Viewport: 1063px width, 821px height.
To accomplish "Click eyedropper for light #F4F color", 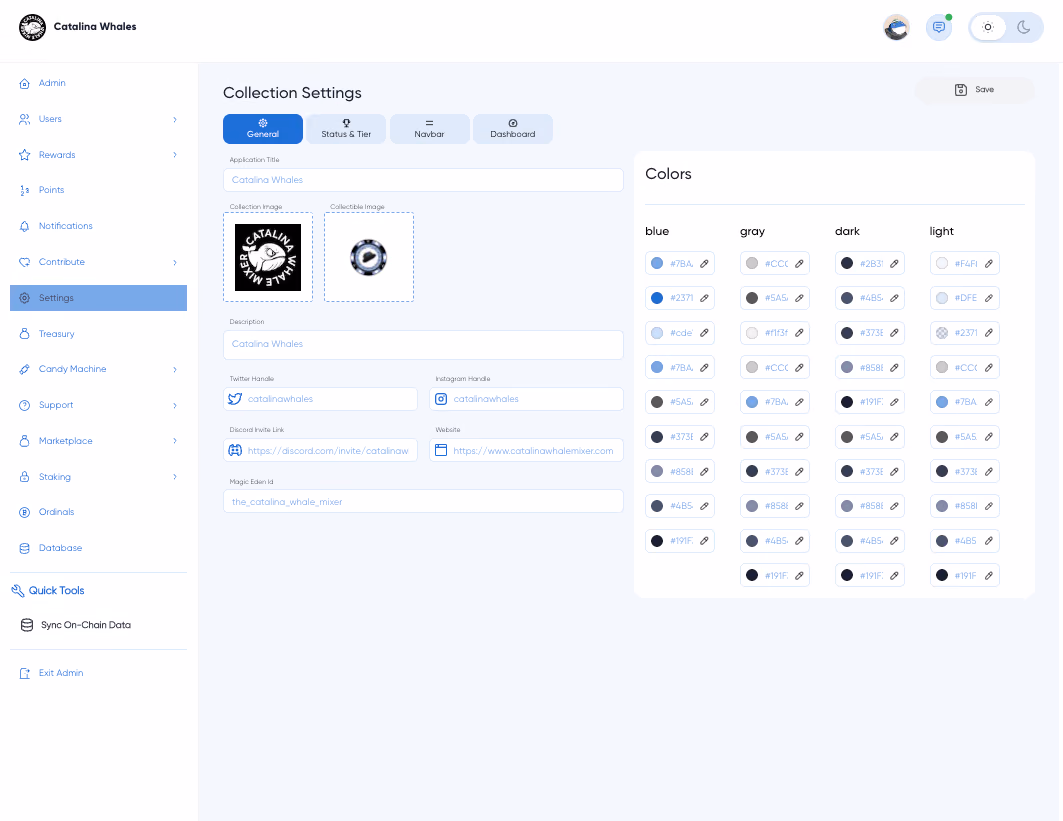I will (x=989, y=263).
